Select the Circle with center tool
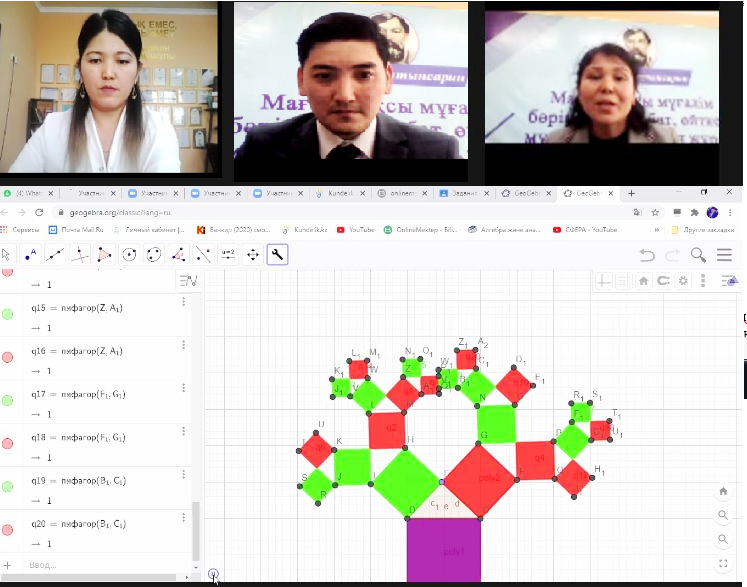This screenshot has width=747, height=587. pyautogui.click(x=129, y=254)
